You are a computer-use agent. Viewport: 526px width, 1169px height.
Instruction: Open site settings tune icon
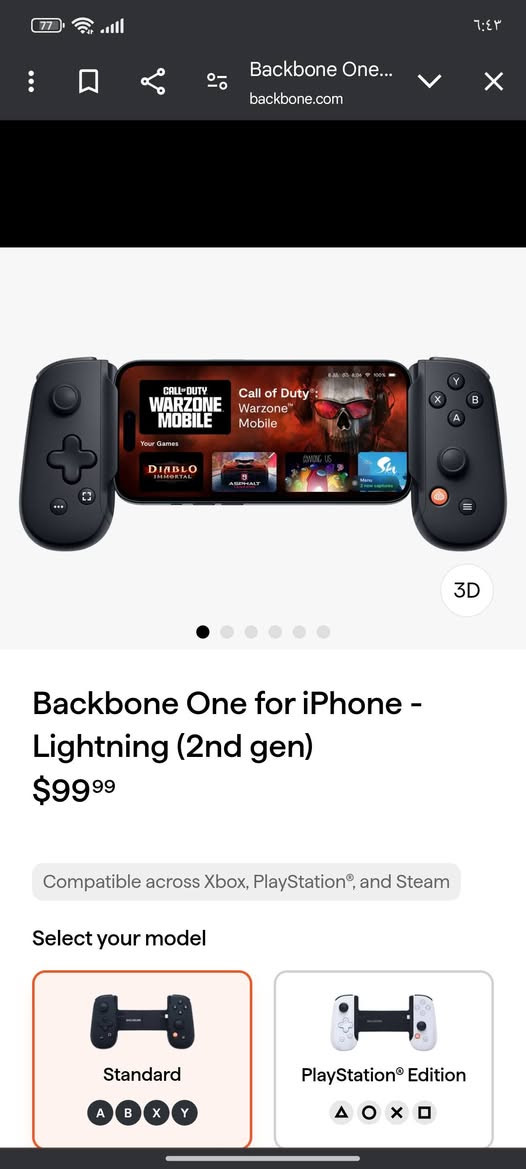click(x=217, y=81)
